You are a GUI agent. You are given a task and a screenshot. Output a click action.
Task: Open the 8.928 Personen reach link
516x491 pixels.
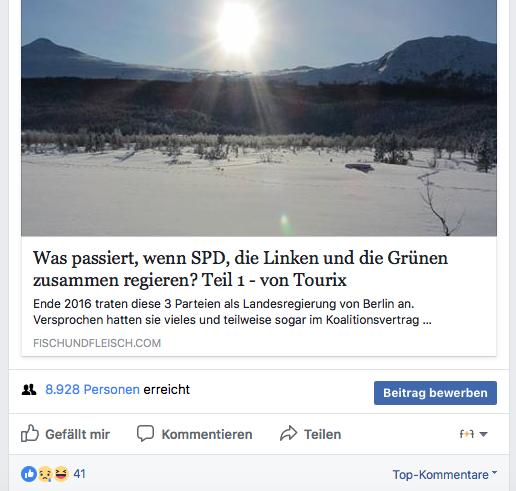pyautogui.click(x=92, y=389)
